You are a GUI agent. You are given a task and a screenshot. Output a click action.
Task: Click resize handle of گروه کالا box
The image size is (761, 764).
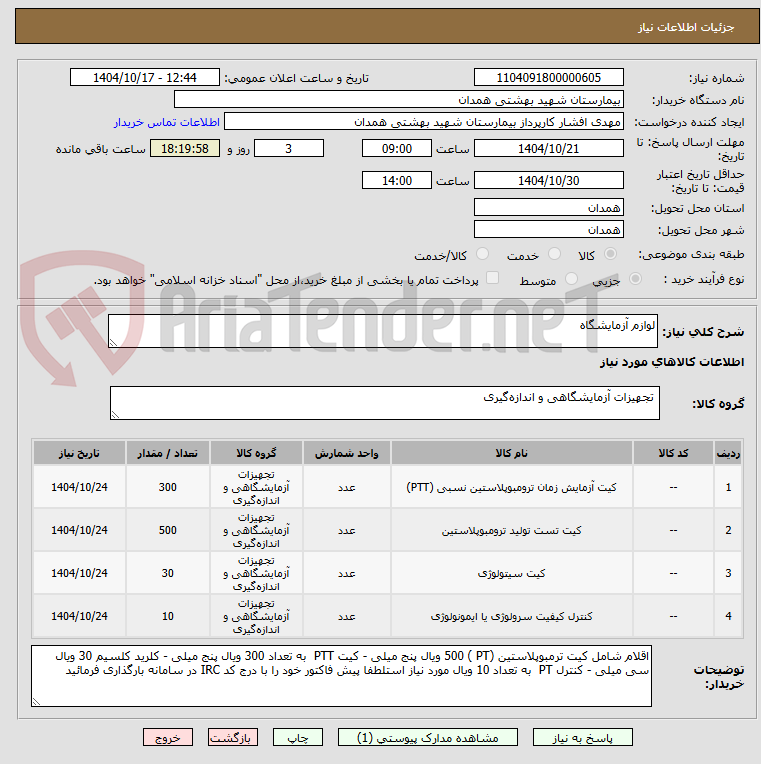coord(115,415)
